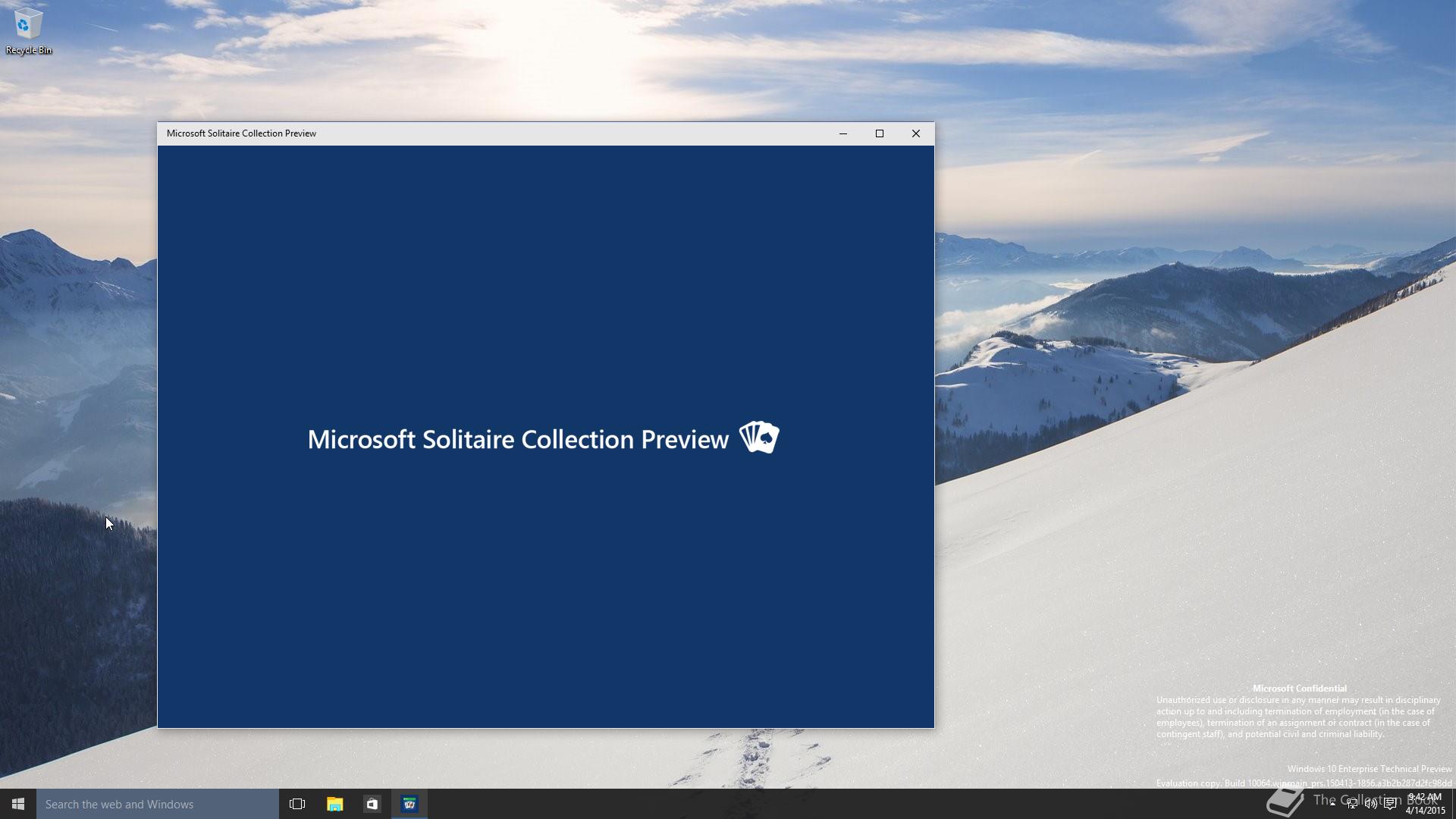The width and height of the screenshot is (1456, 819).
Task: Open the Windows Start menu
Action: click(18, 804)
